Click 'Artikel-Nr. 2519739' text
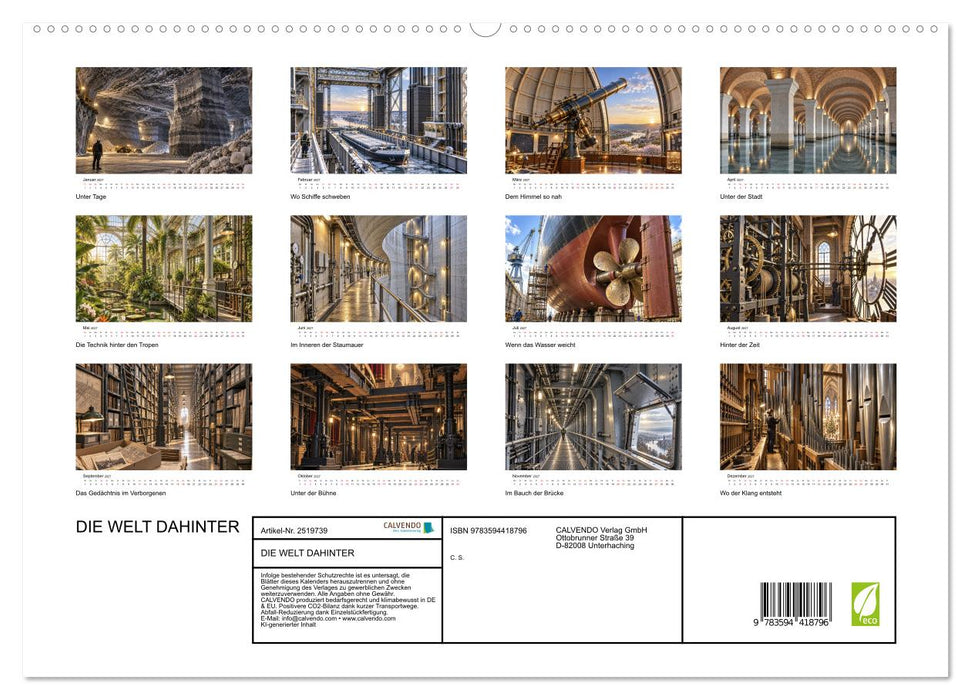This screenshot has width=971, height=700. (294, 531)
